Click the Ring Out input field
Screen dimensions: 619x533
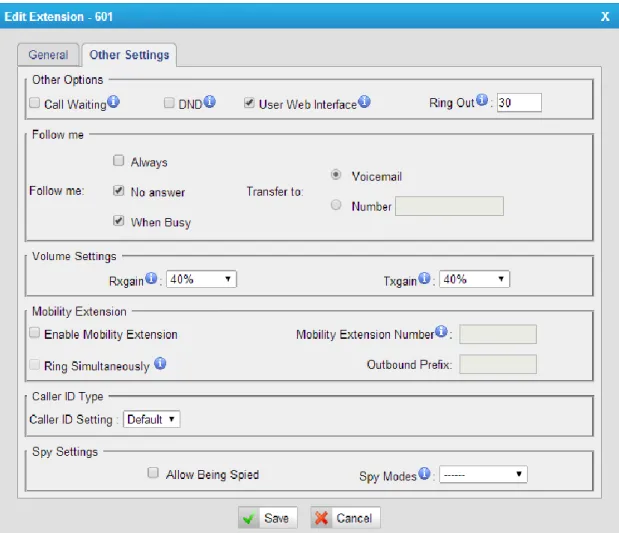(519, 103)
